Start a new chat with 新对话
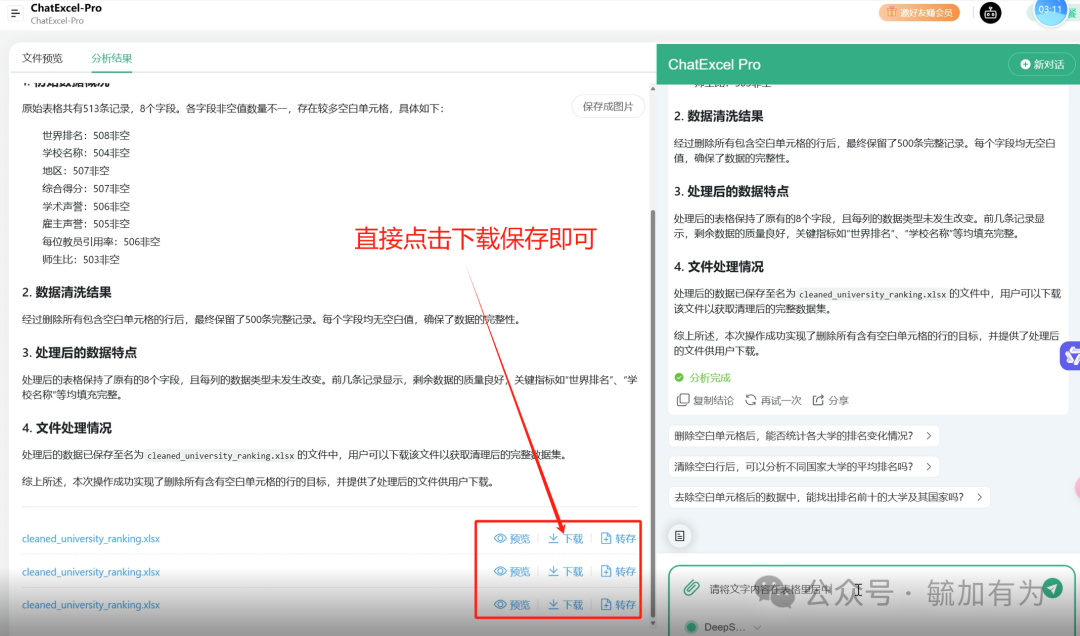1080x636 pixels. point(1042,64)
